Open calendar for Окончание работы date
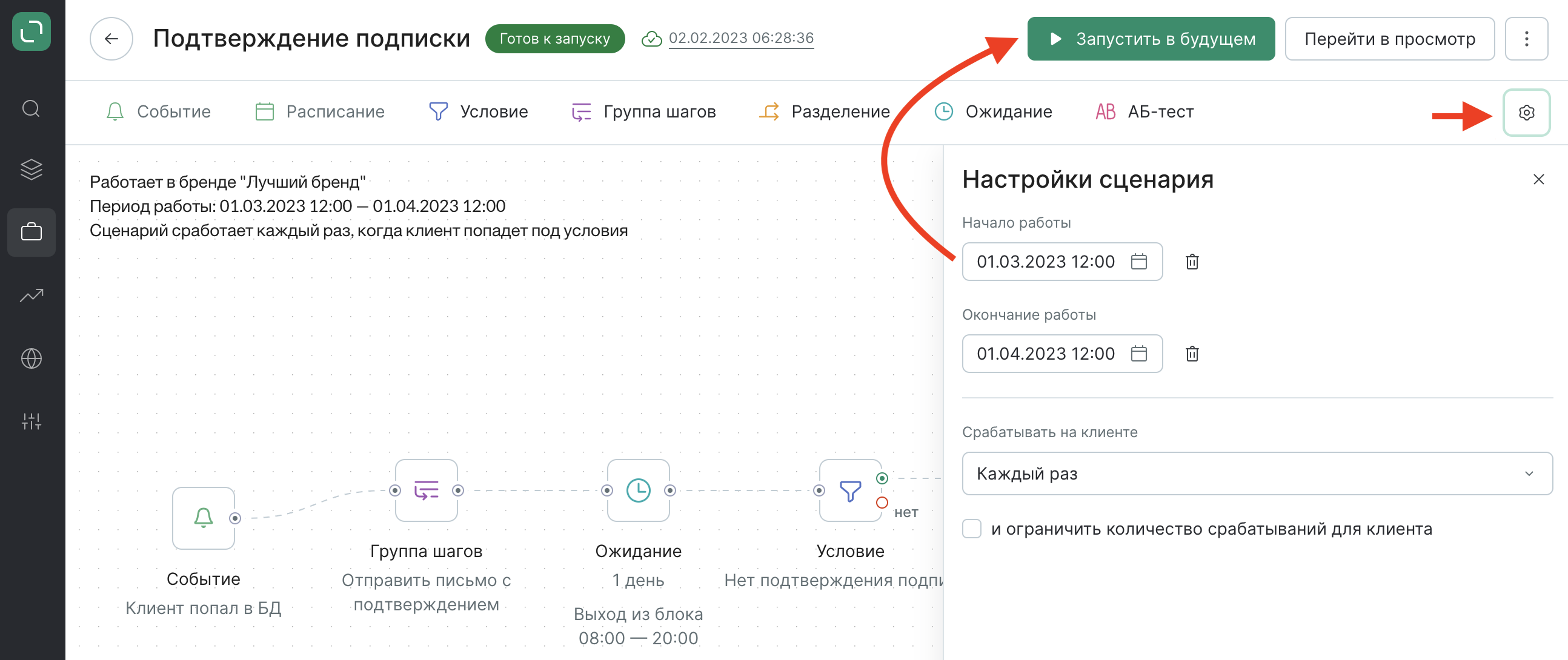 (x=1138, y=354)
